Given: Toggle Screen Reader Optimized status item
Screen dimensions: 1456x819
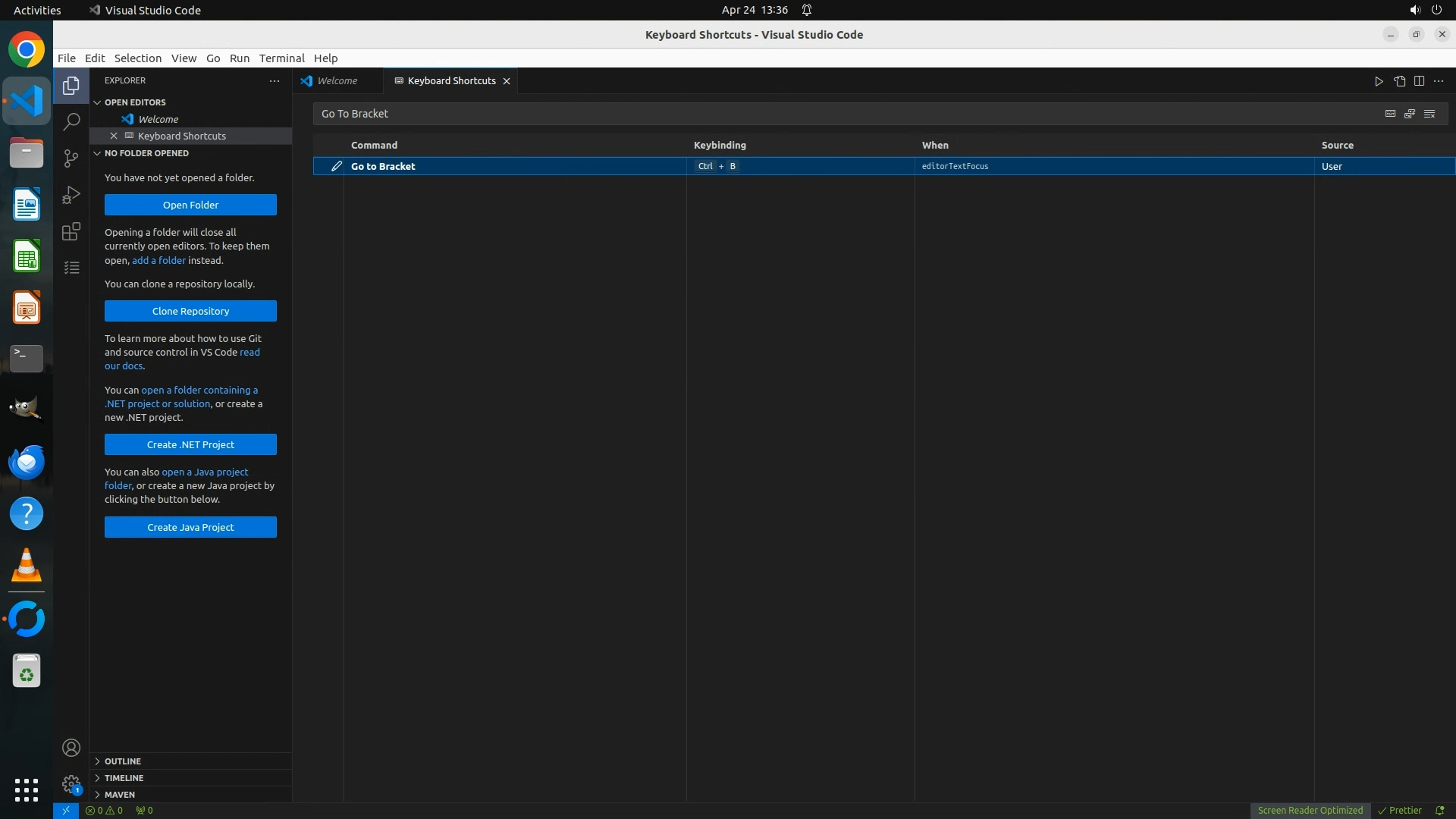Looking at the screenshot, I should pos(1310,810).
